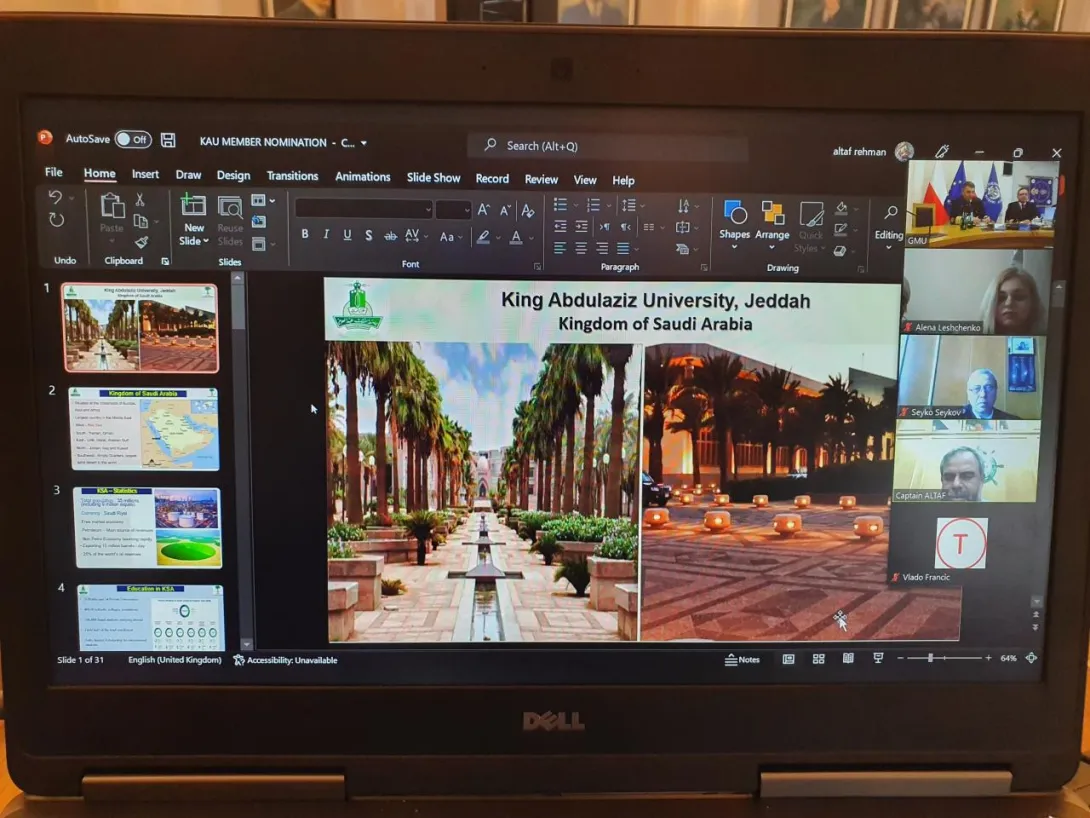This screenshot has width=1090, height=818.
Task: Show the Notes pane
Action: 742,660
